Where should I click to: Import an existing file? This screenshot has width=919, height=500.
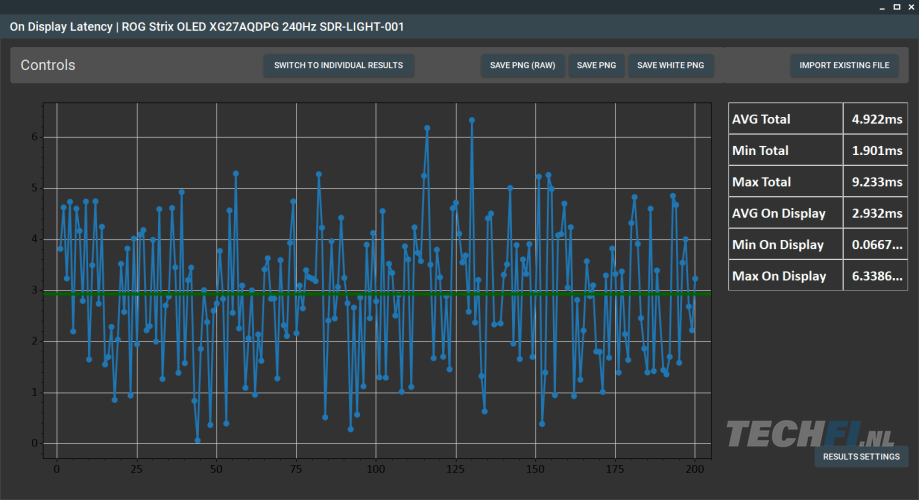point(844,65)
